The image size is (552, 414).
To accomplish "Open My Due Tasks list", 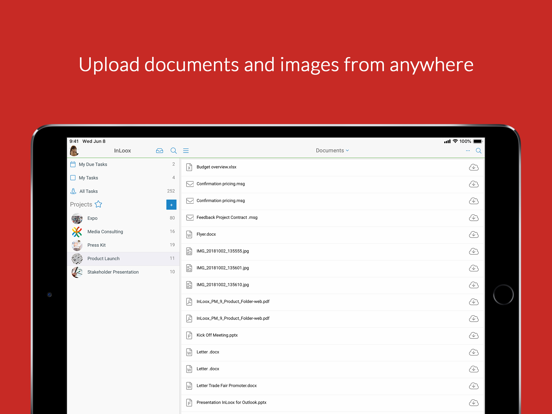I will pyautogui.click(x=123, y=164).
